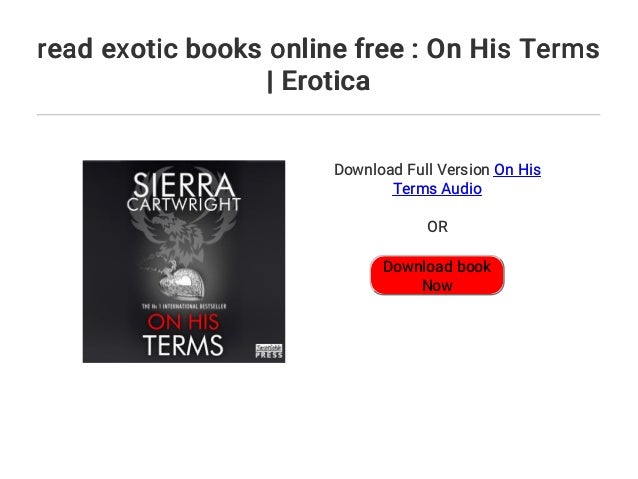
Task: Click white Terms word on cover
Action: tap(183, 346)
